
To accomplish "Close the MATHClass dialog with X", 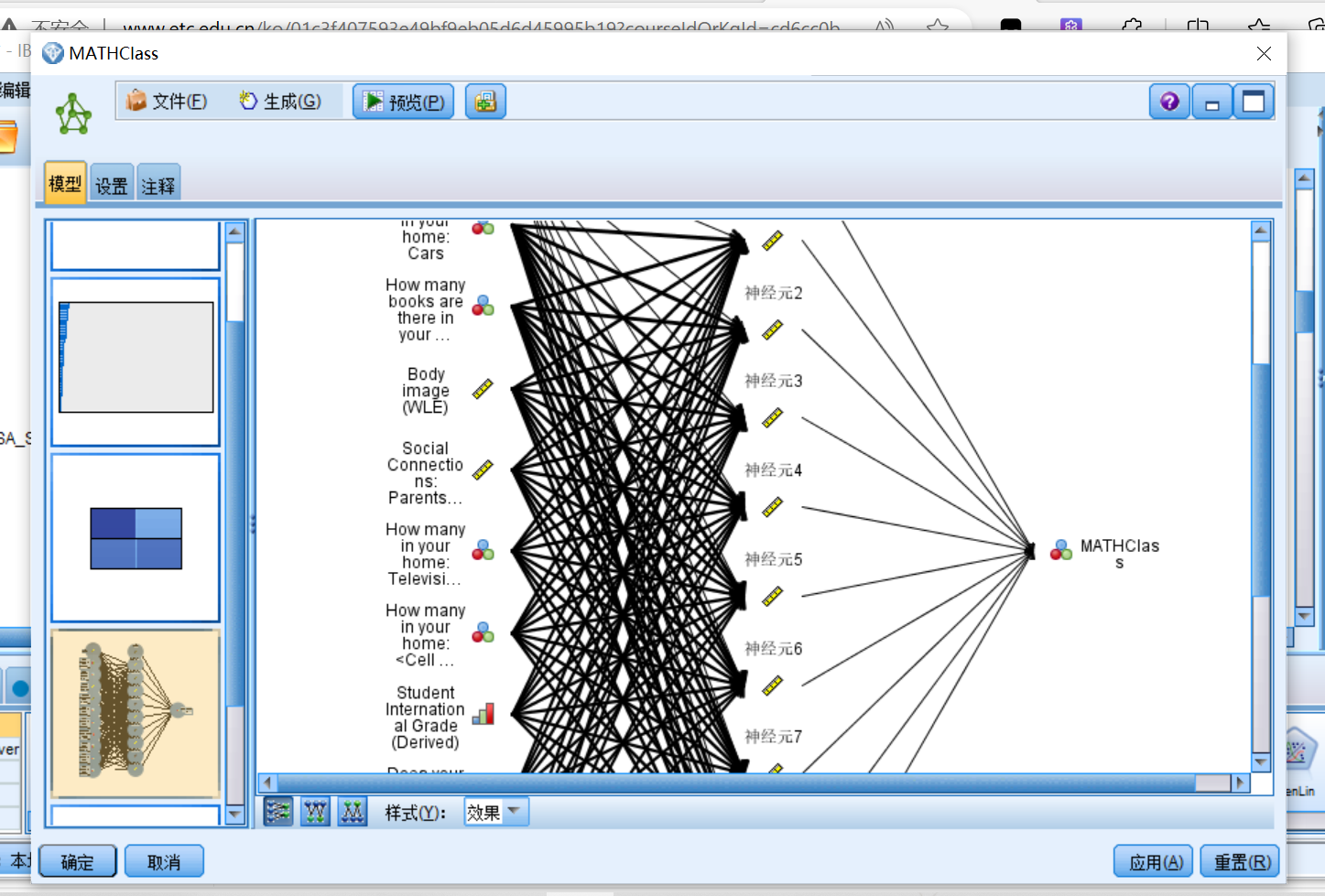I will pyautogui.click(x=1264, y=54).
